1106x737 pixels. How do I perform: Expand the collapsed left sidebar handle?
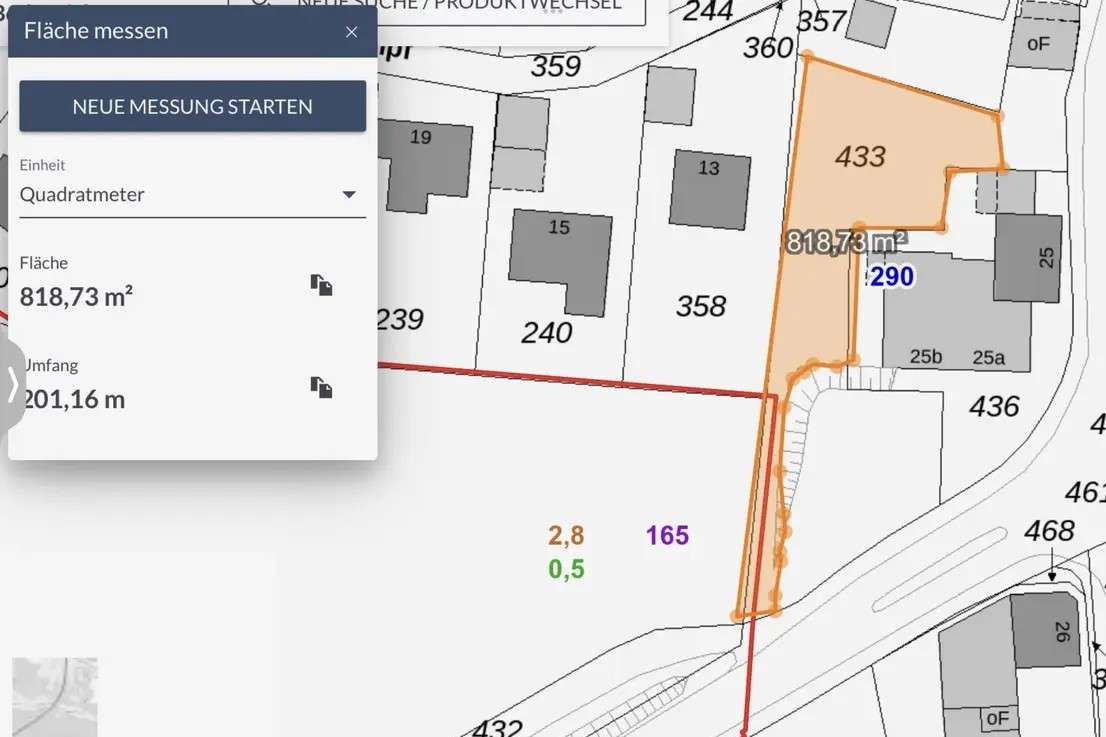[x=12, y=384]
